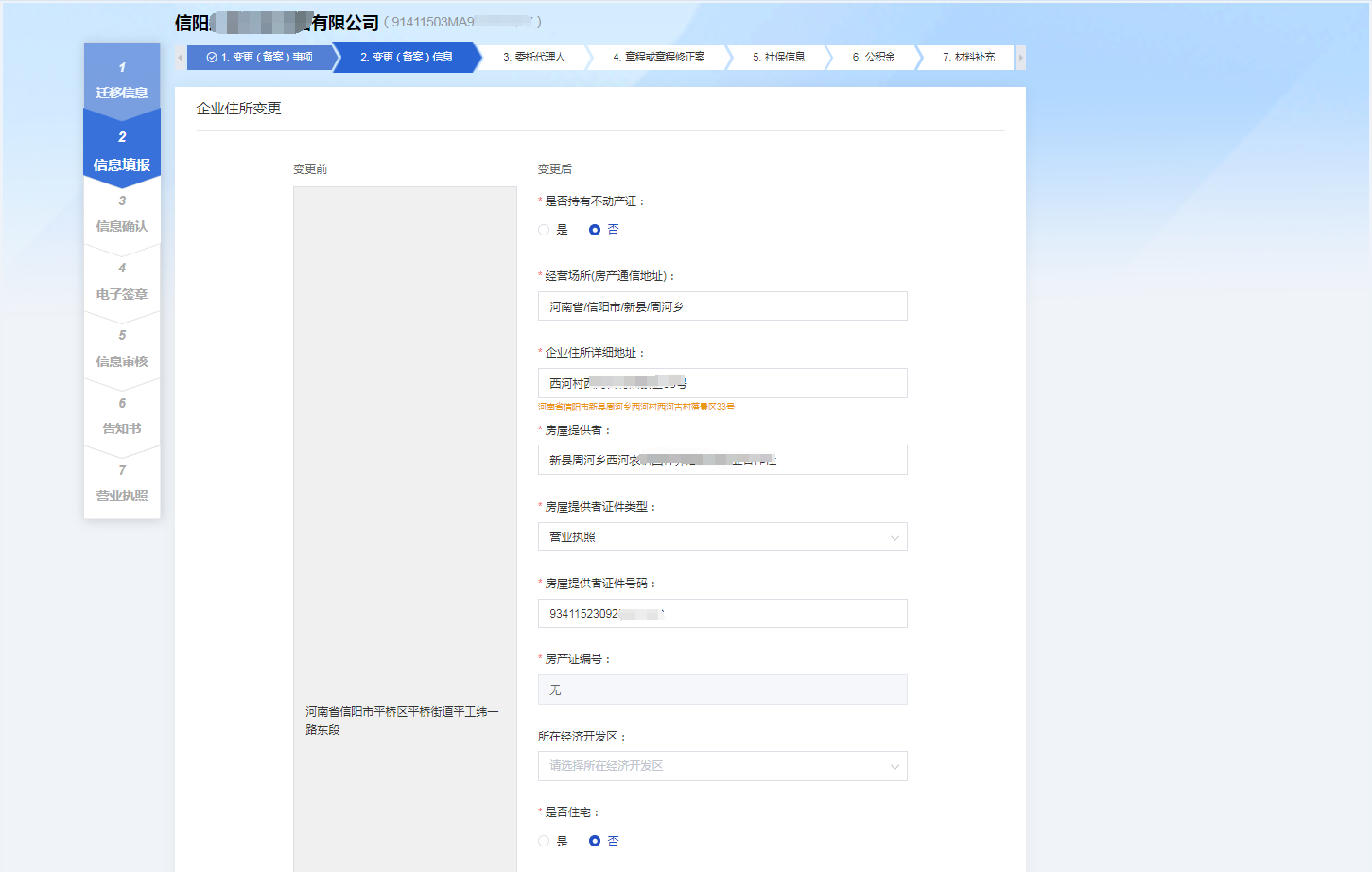Click the 经营场所 address field
This screenshot has height=872, width=1372.
tap(722, 306)
